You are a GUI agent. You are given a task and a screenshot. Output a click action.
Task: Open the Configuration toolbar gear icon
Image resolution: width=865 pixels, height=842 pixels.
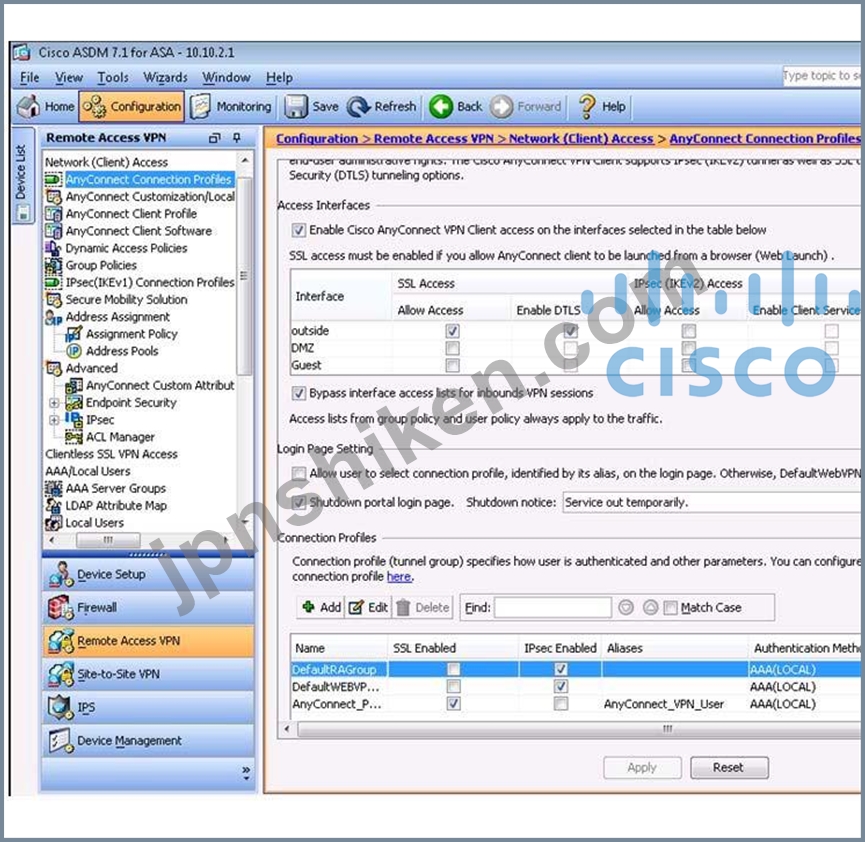tap(95, 106)
